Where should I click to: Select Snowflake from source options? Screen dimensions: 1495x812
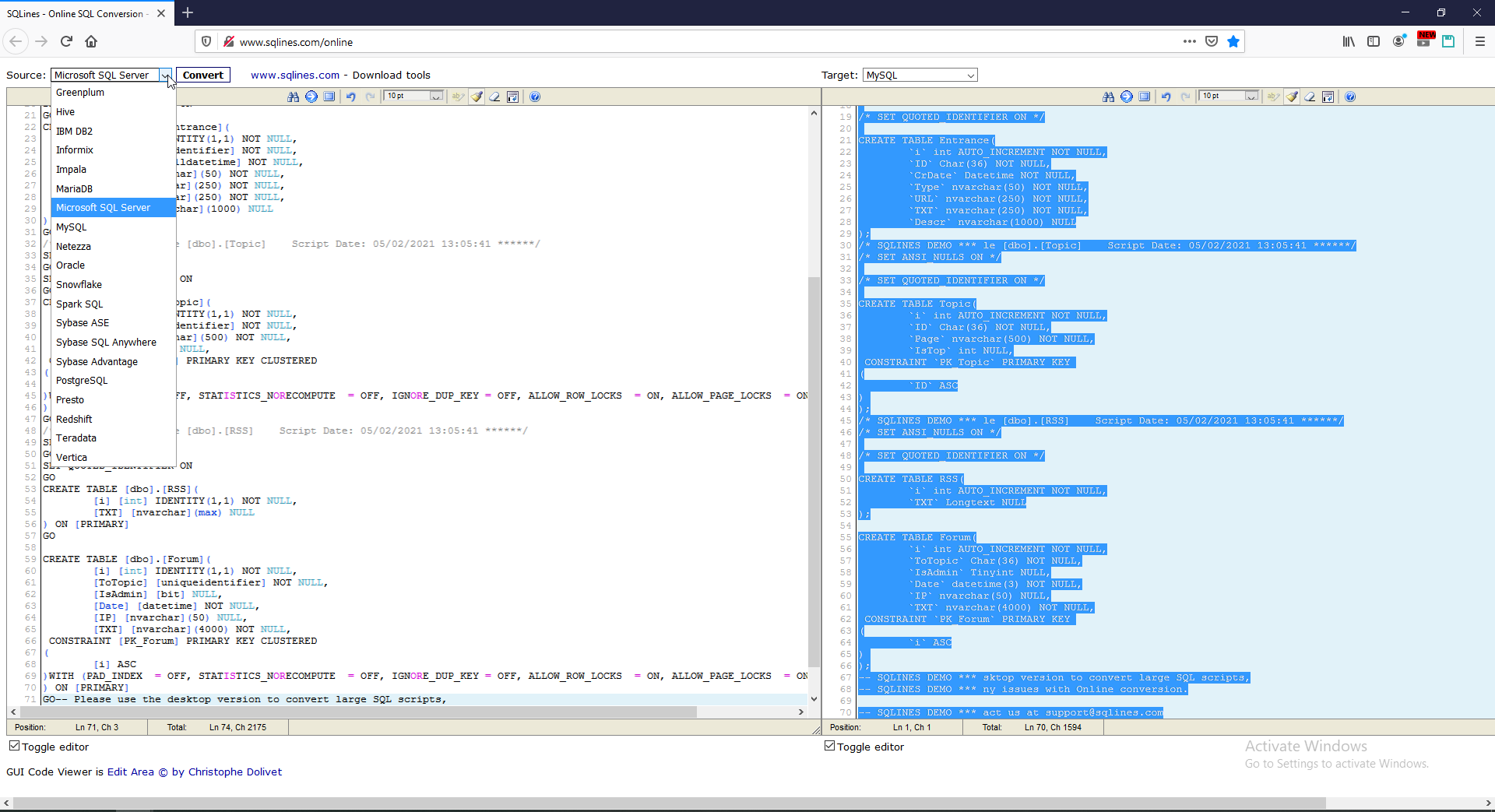(x=114, y=285)
